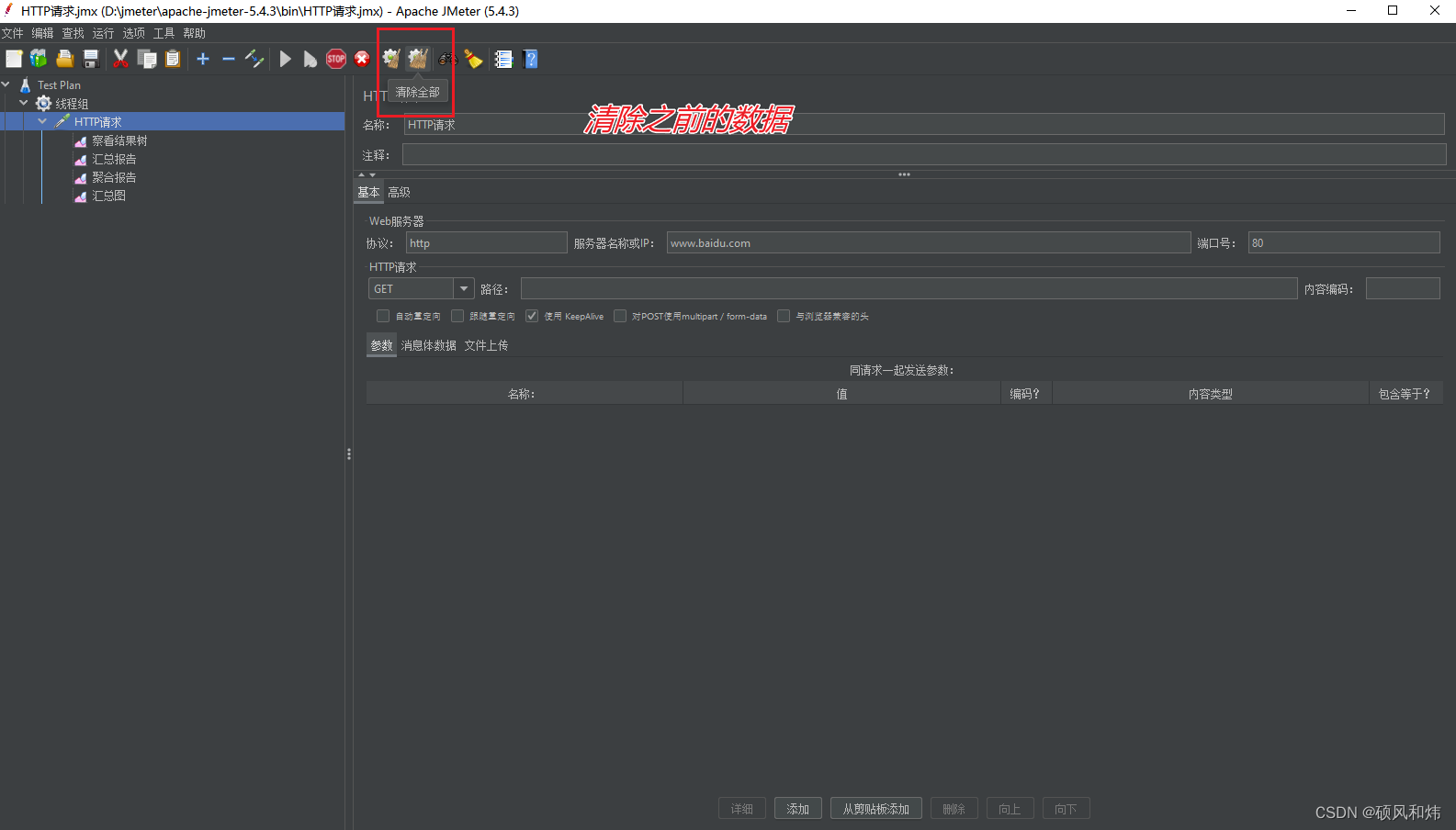
Task: Switch to the 高级 tab
Action: [x=399, y=192]
